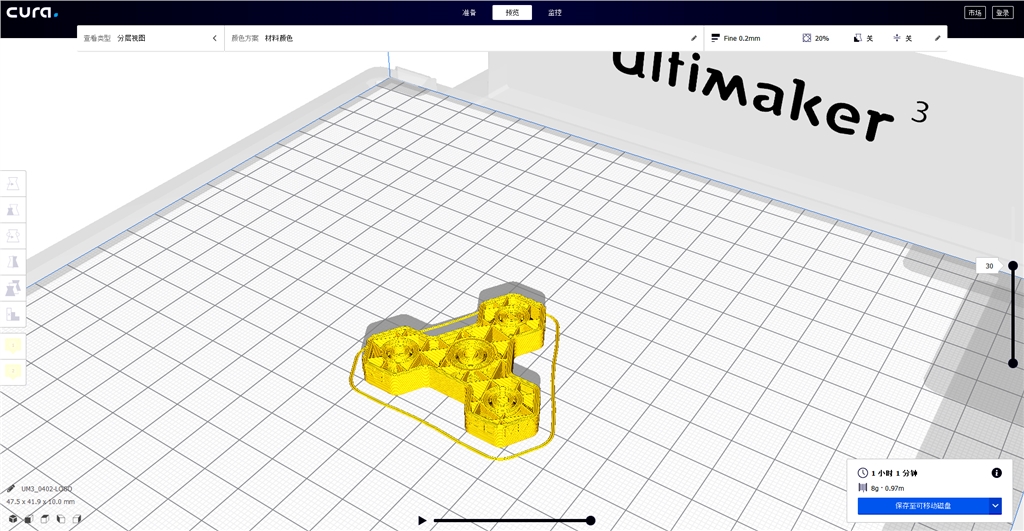Viewport: 1024px width, 531px height.
Task: Switch to the 监控 tab
Action: pyautogui.click(x=554, y=12)
